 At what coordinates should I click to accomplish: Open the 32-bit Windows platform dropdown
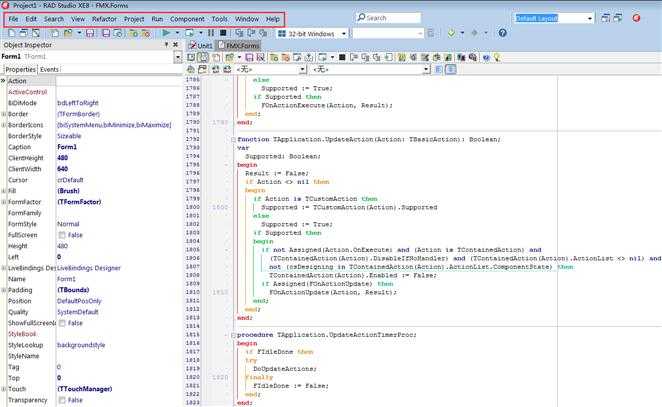point(344,33)
